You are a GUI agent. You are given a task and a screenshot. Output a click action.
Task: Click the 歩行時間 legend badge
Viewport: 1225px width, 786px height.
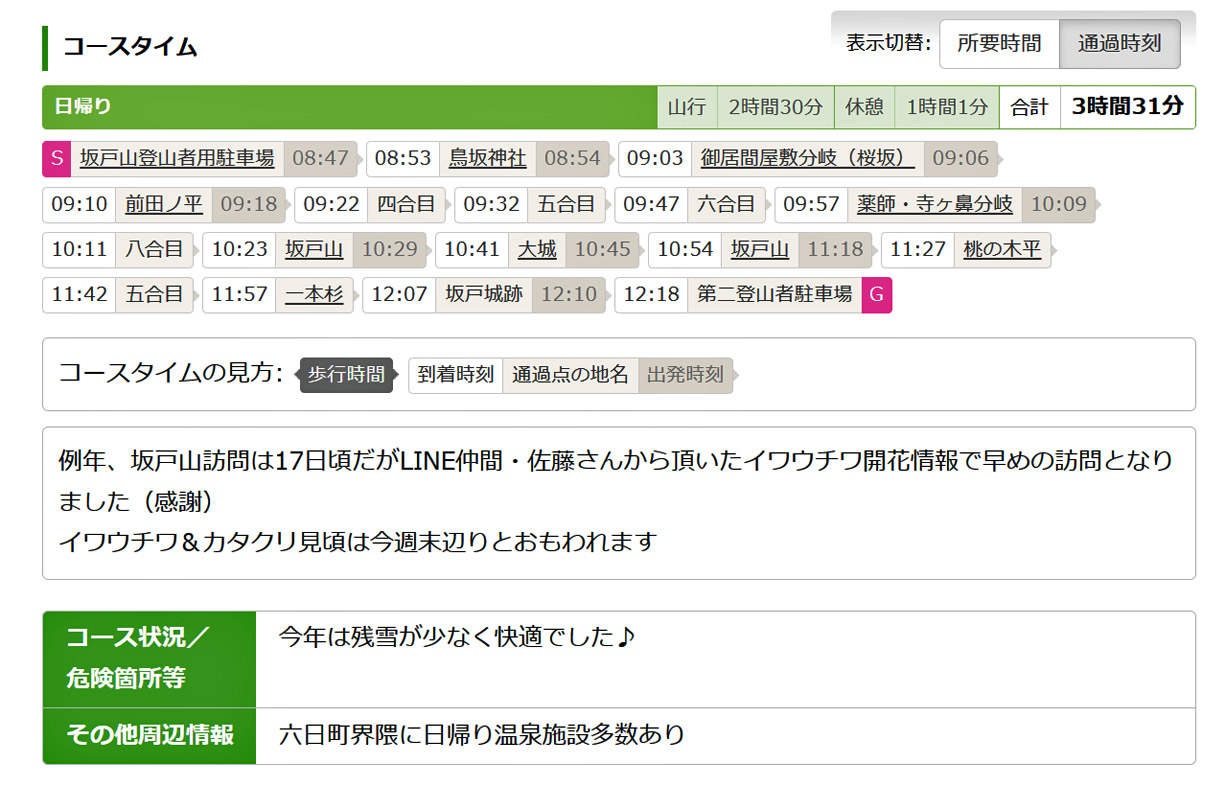pyautogui.click(x=346, y=375)
